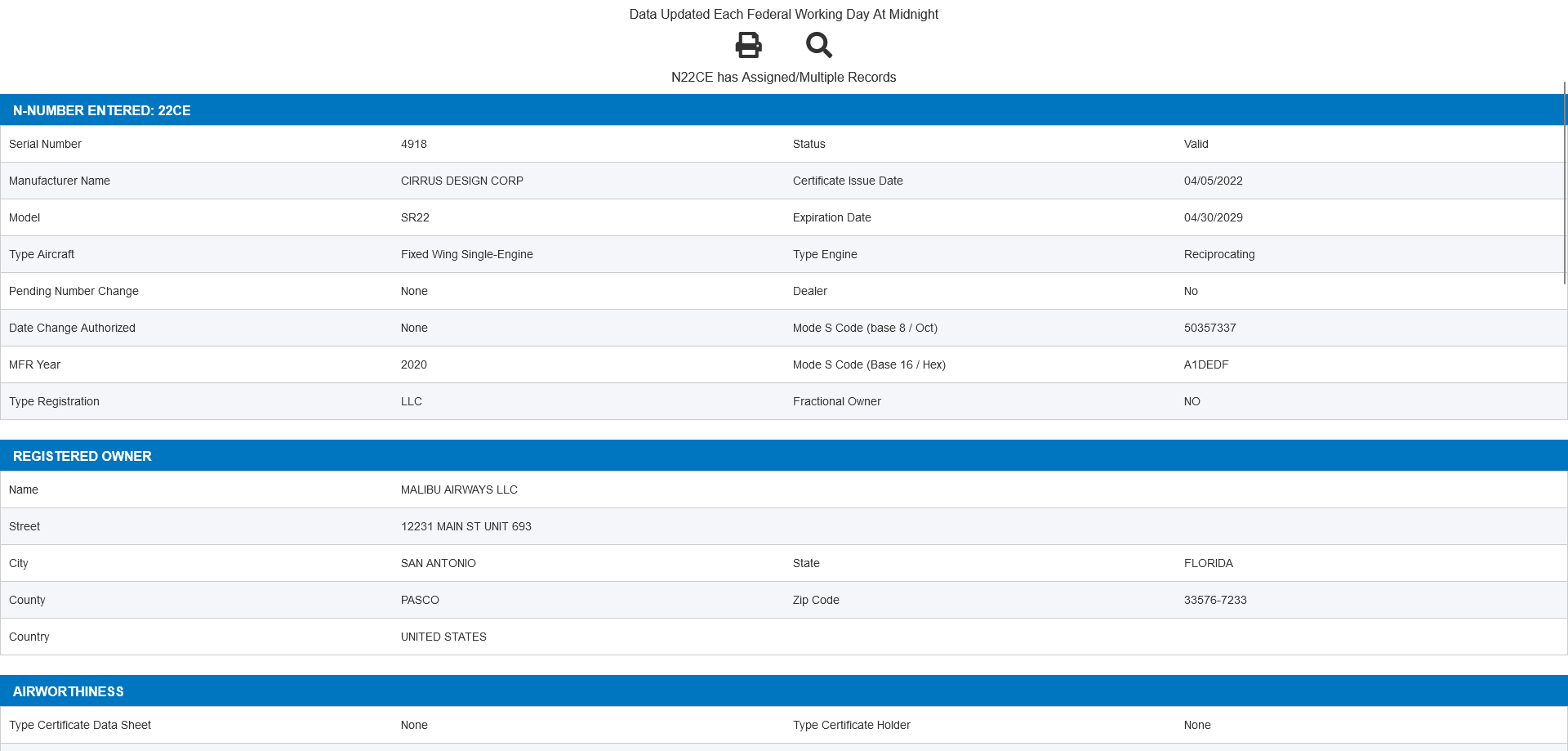Click the Expiration Date label
1568x751 pixels.
832,217
